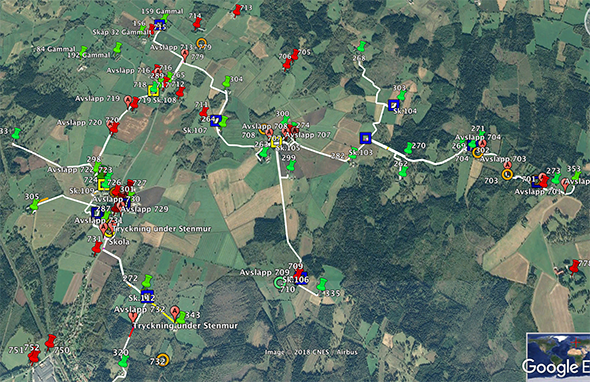The width and height of the screenshot is (590, 382).
Task: Select the green pushpin labeled 268
Action: point(361,47)
